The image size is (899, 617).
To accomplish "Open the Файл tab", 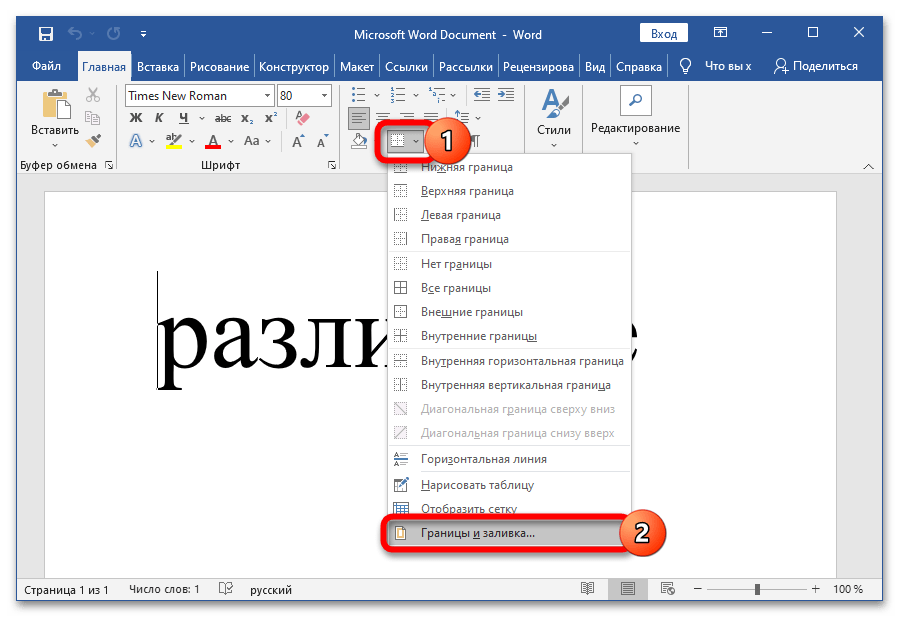I will [46, 66].
